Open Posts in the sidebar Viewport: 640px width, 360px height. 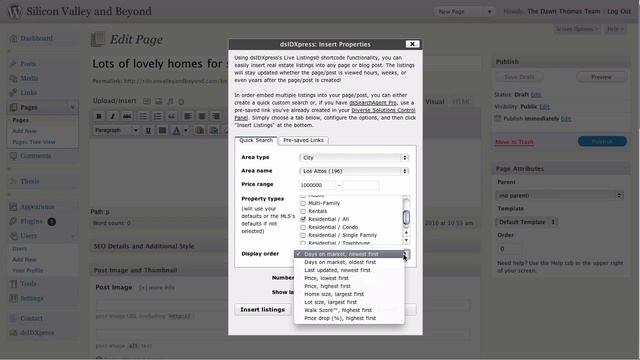coord(28,64)
